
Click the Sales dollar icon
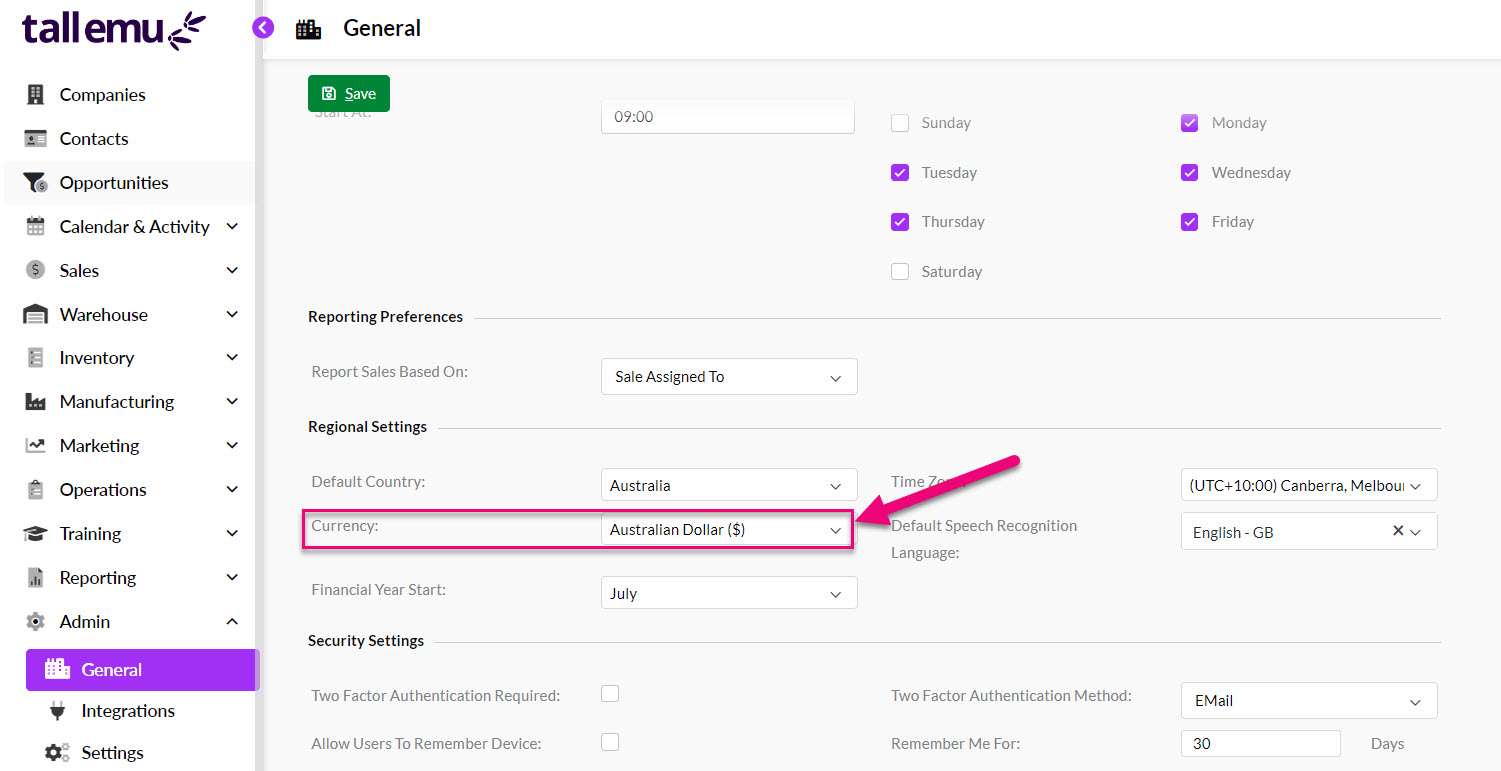click(36, 271)
